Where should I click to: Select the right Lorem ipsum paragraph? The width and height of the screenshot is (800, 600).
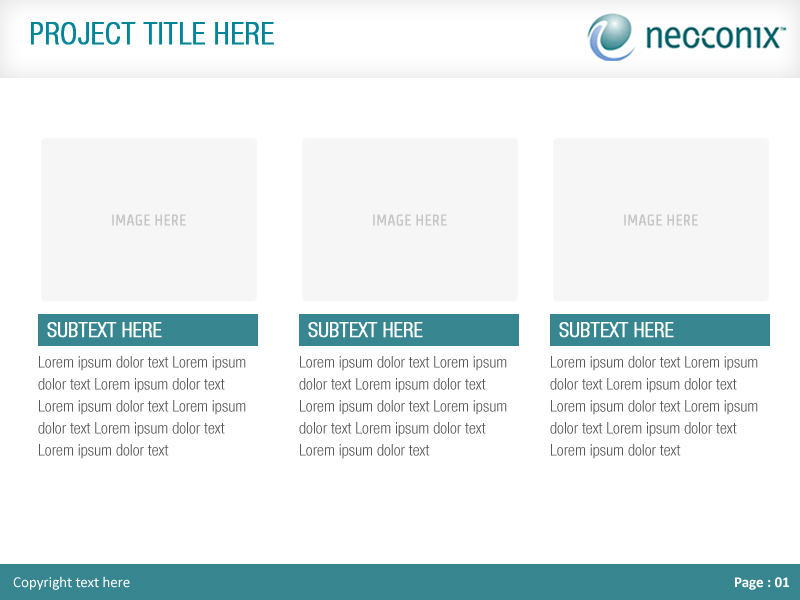pos(654,406)
